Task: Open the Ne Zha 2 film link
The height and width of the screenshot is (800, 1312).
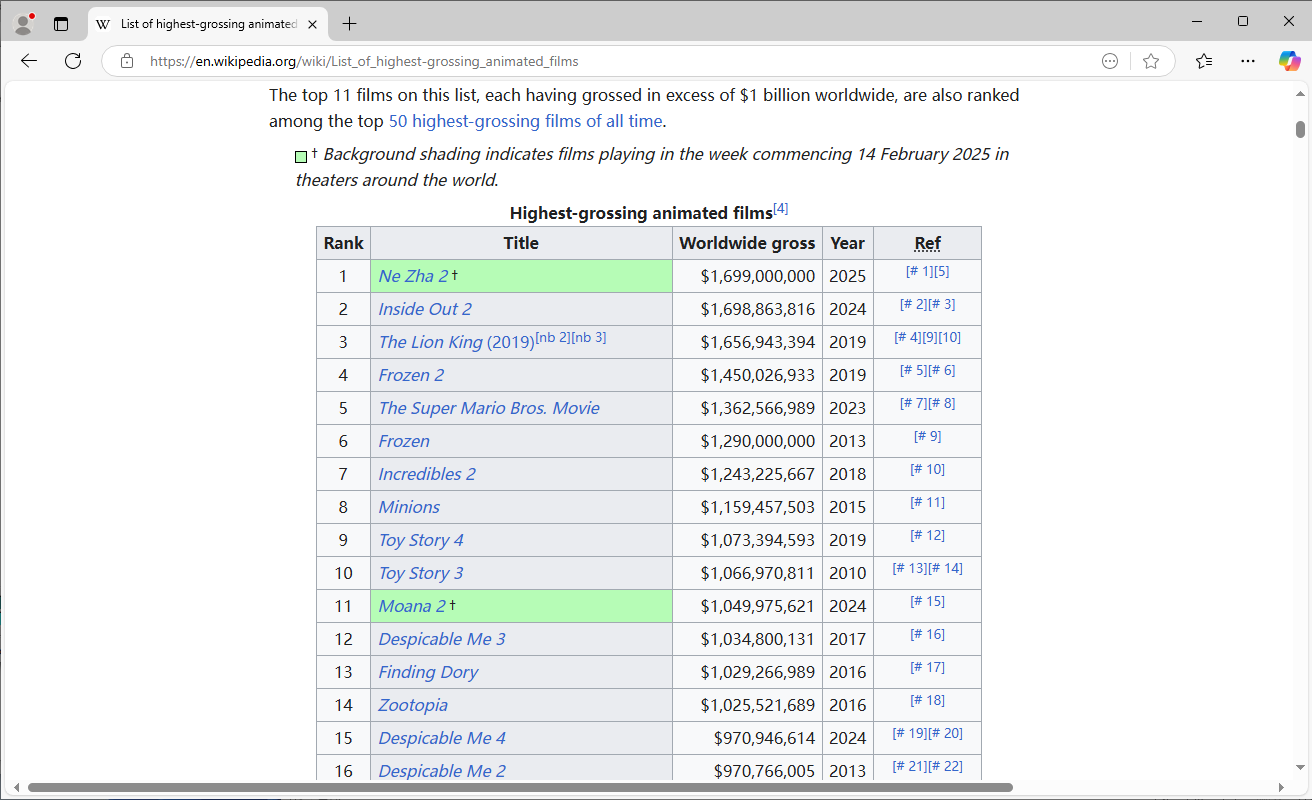Action: pos(413,276)
